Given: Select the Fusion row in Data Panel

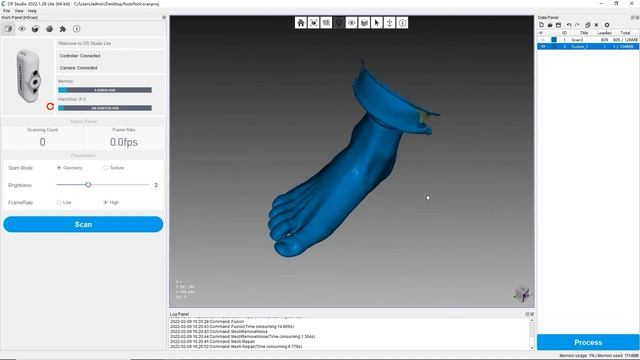Looking at the screenshot, I should (588, 47).
